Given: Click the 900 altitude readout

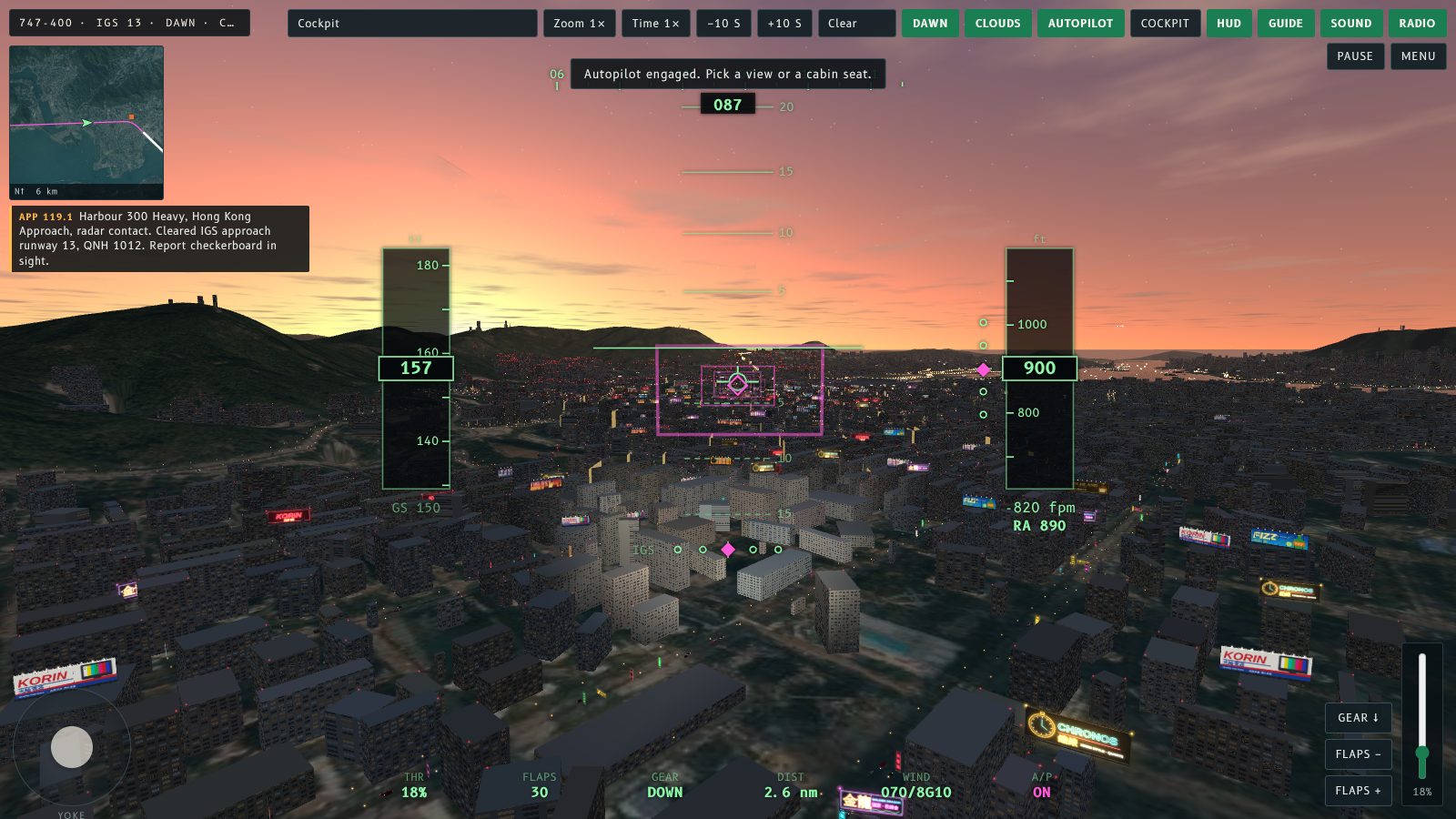Looking at the screenshot, I should coord(1039,369).
